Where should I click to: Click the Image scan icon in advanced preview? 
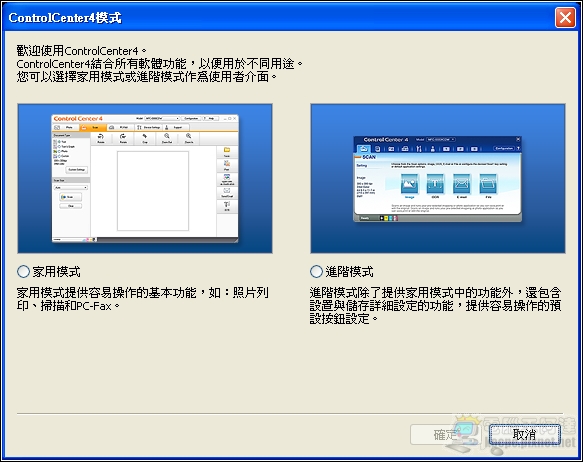409,184
